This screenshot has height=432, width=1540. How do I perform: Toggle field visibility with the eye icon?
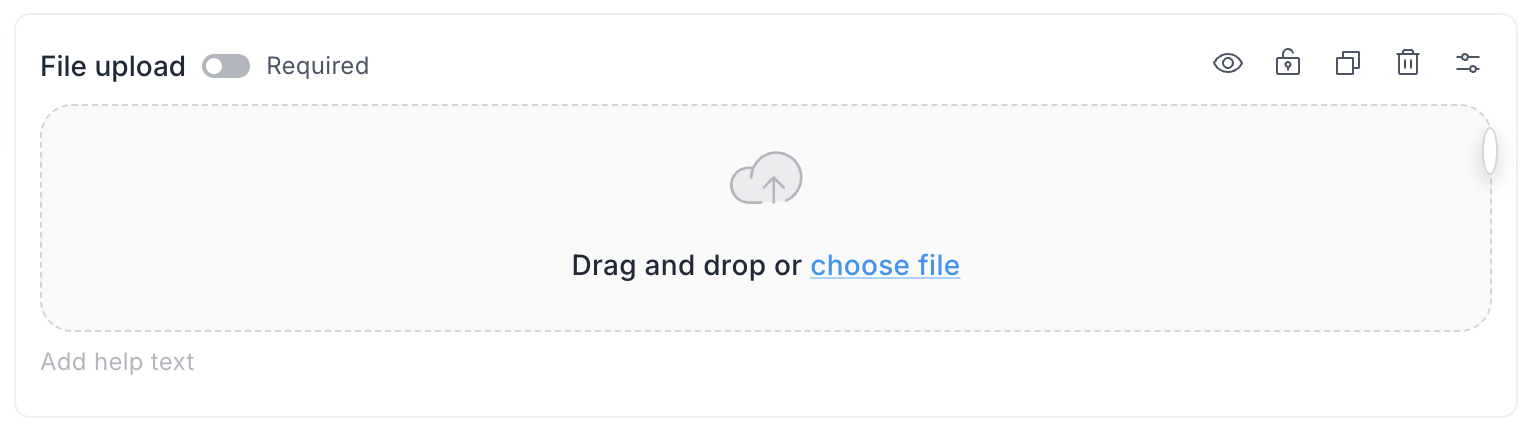1227,64
